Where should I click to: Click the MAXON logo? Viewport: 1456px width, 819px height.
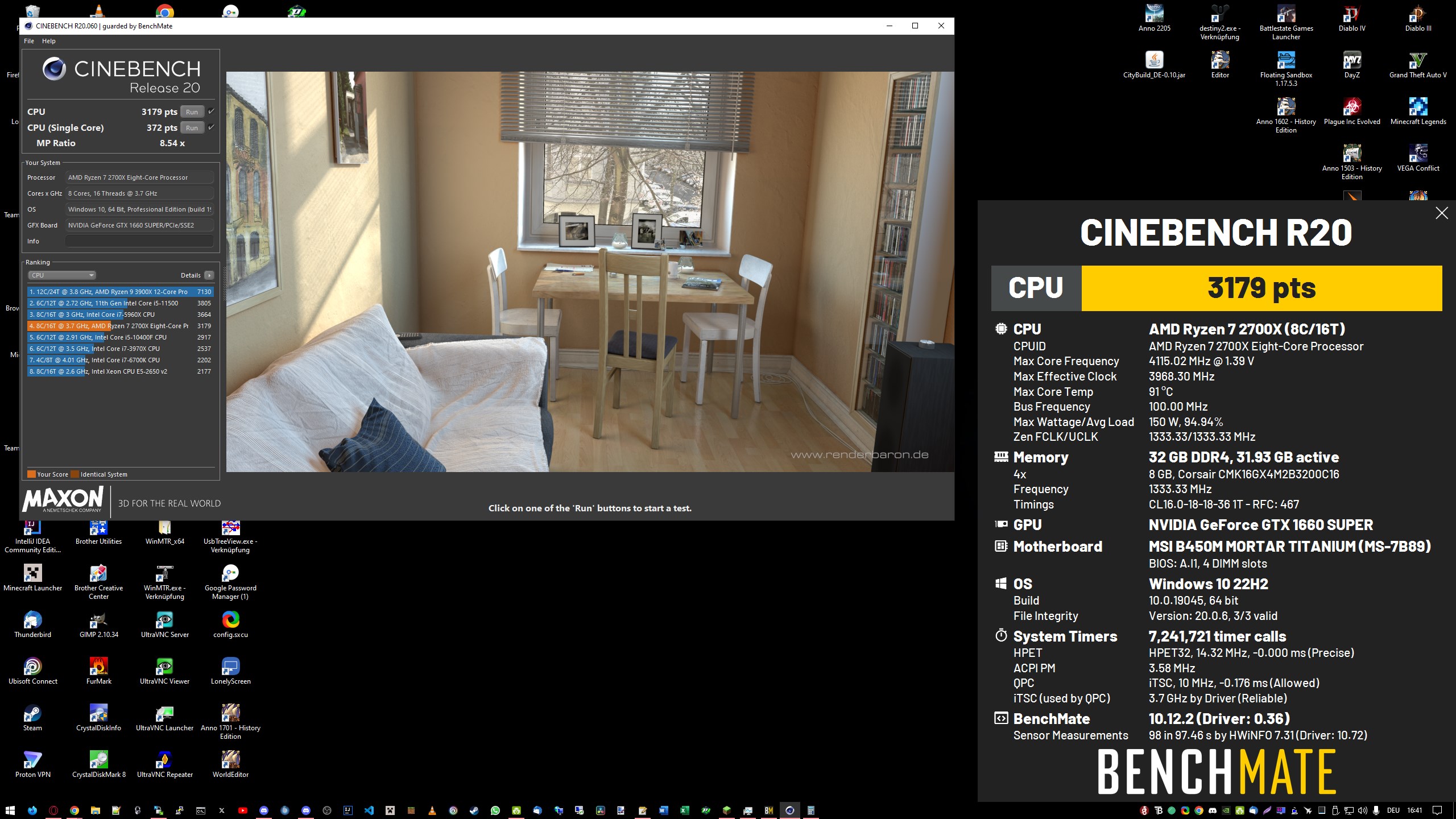pos(63,499)
